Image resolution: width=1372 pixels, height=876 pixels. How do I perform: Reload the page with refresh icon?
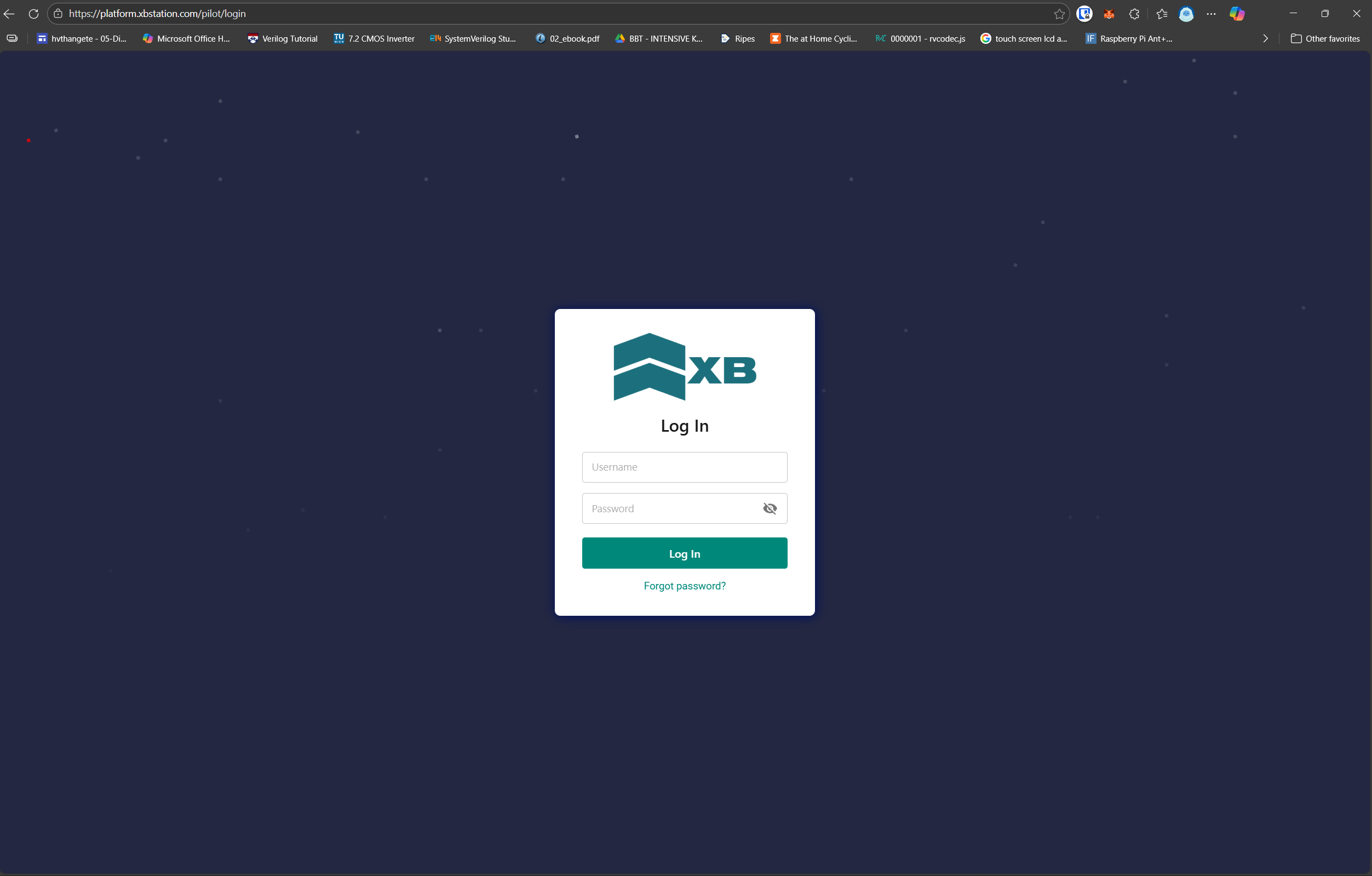pos(33,14)
